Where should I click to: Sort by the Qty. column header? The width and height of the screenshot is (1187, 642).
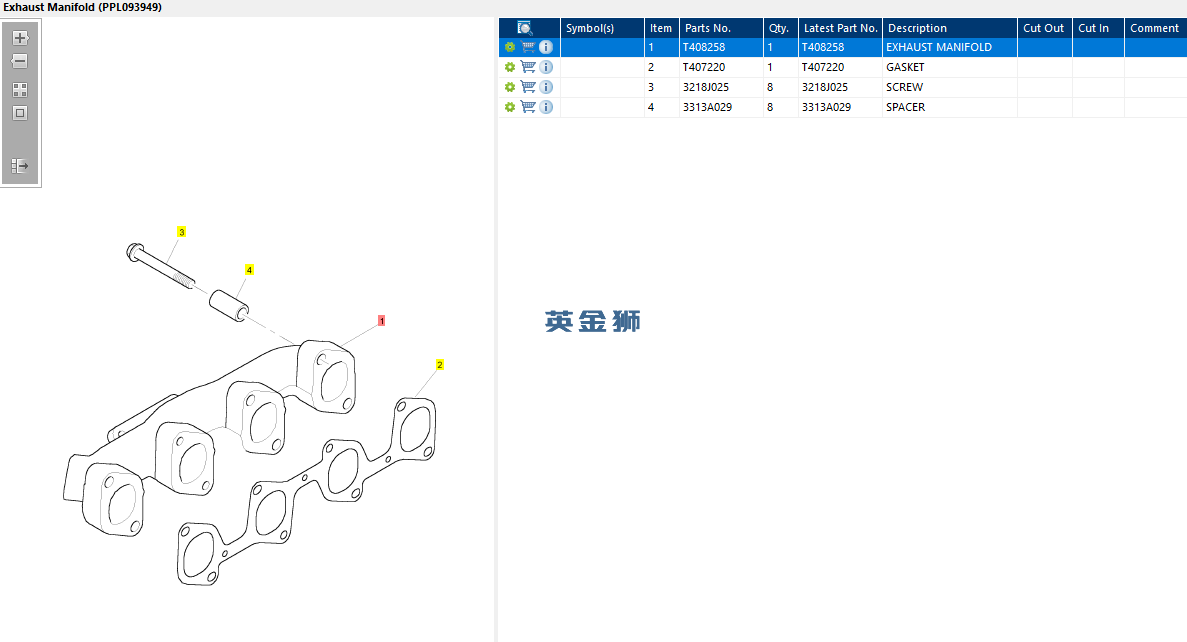tap(780, 28)
